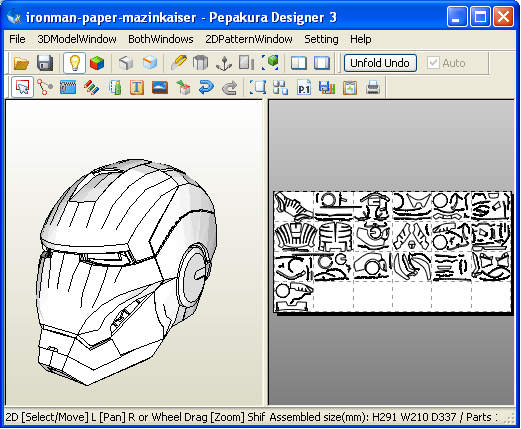Select the T text input tool
521x429 pixels.
pyautogui.click(x=137, y=88)
